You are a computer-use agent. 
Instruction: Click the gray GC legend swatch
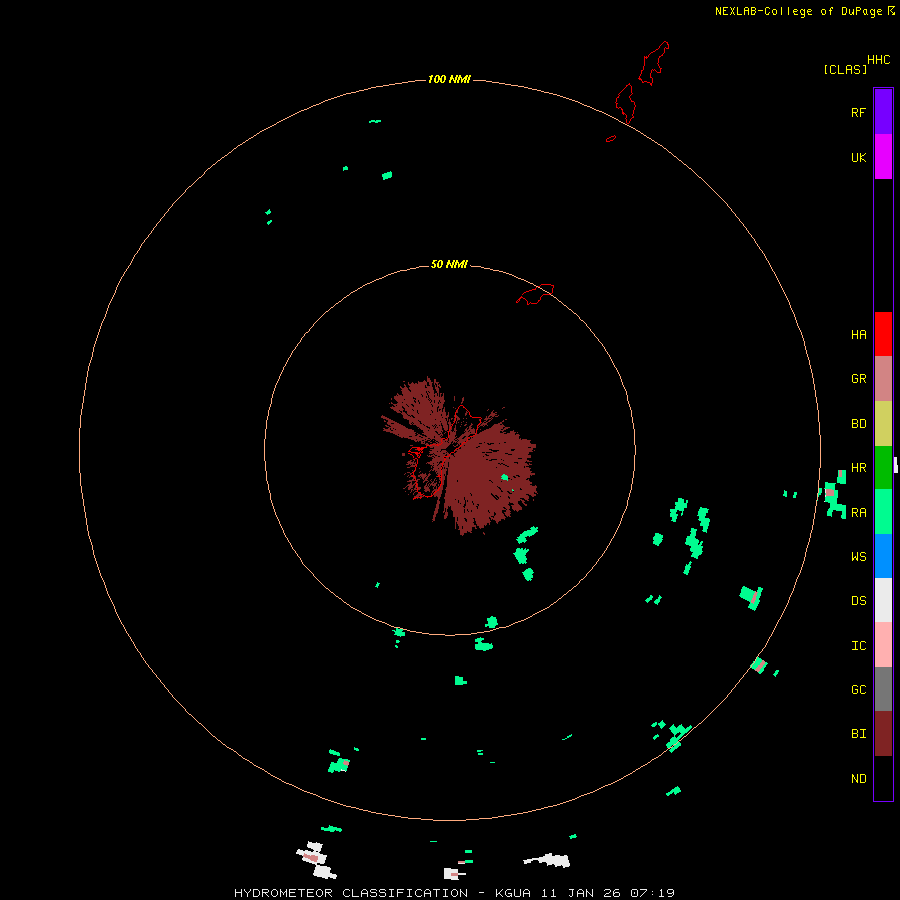click(x=883, y=689)
